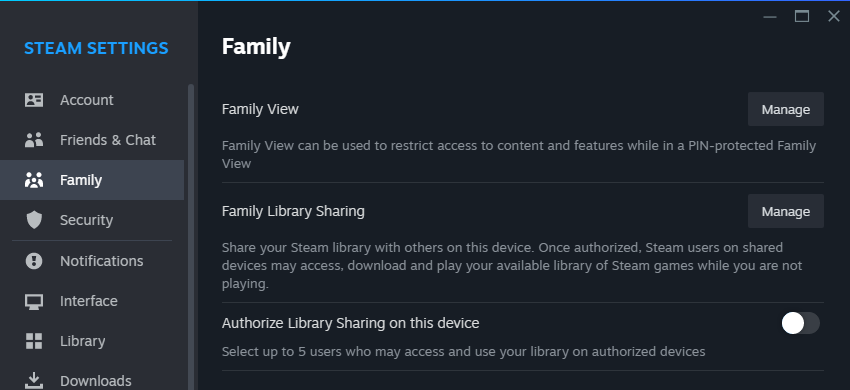Click the Security shield icon
Image resolution: width=850 pixels, height=390 pixels.
[x=34, y=220]
